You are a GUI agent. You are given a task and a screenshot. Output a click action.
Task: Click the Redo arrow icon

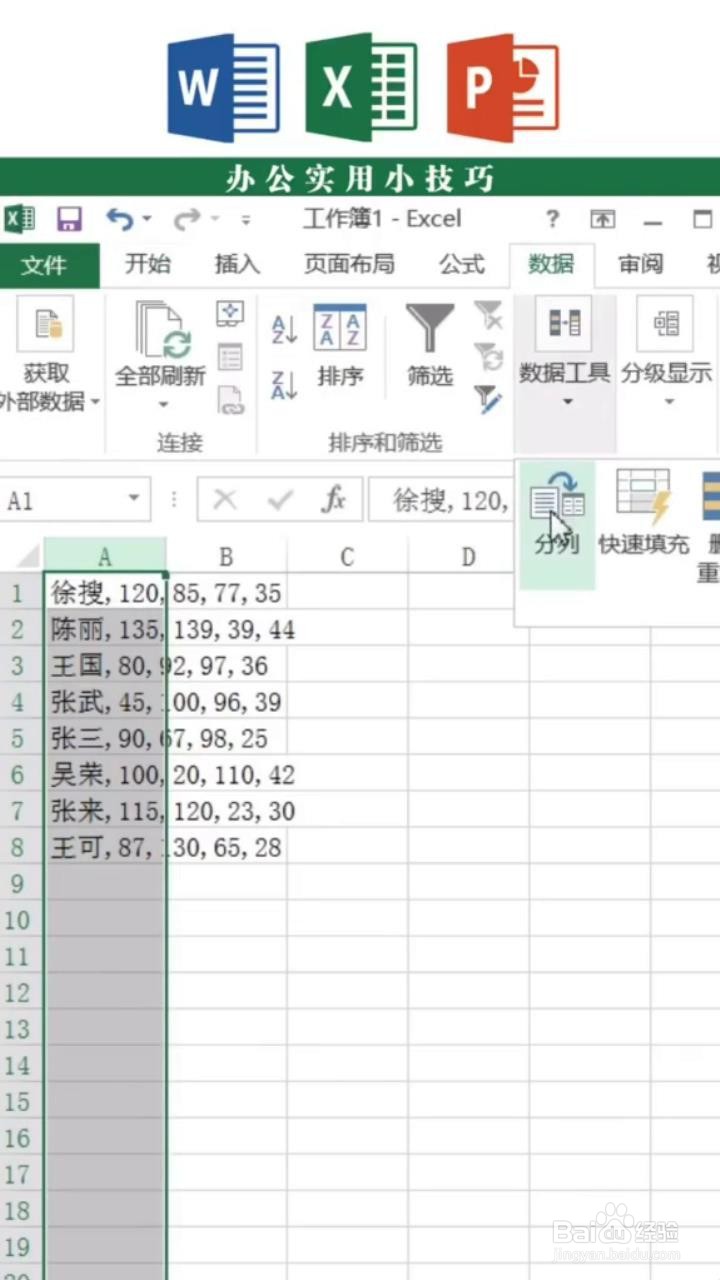click(x=187, y=219)
